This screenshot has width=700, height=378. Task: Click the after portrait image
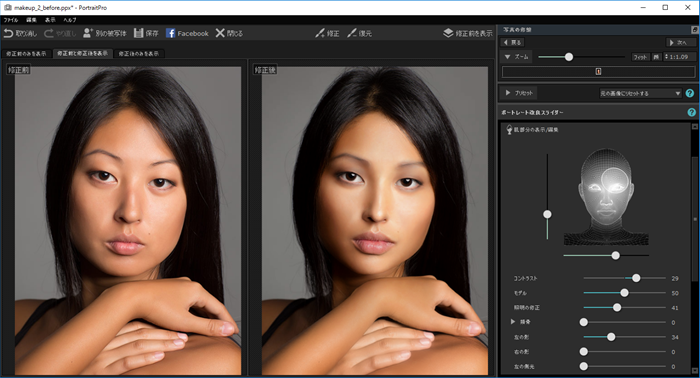(375, 221)
